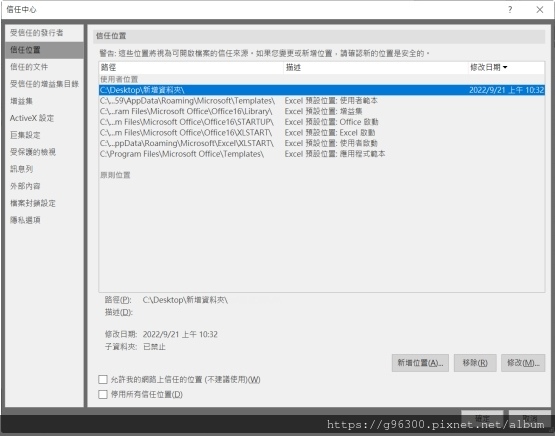Click description Excel 預設位置: 應用程式範本
The width and height of the screenshot is (555, 436).
(335, 154)
